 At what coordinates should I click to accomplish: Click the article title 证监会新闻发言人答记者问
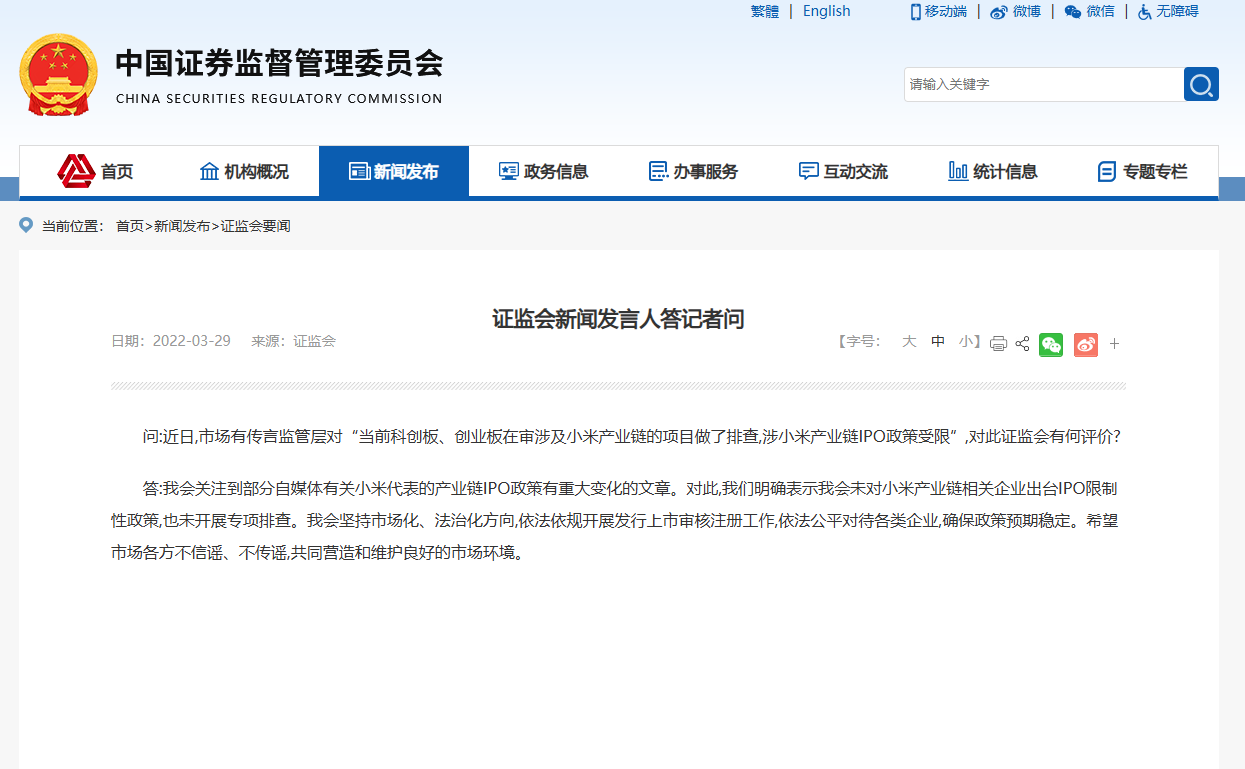619,319
